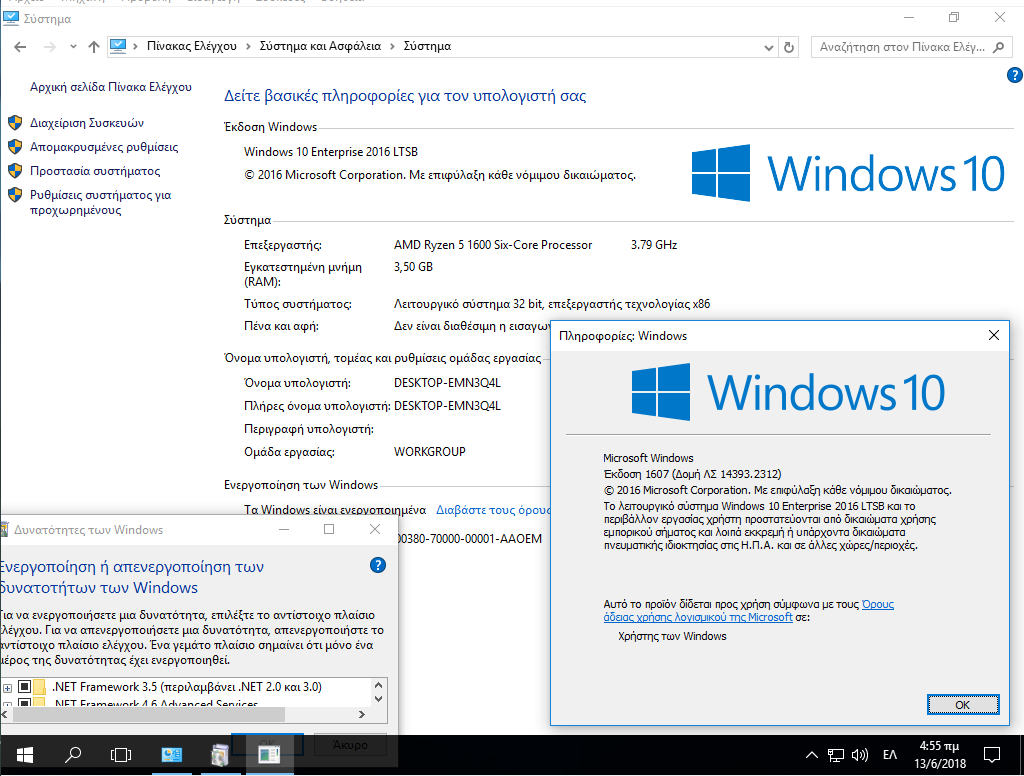Minimize the Δυνατότητες των Windows window
The image size is (1024, 776).
284,529
